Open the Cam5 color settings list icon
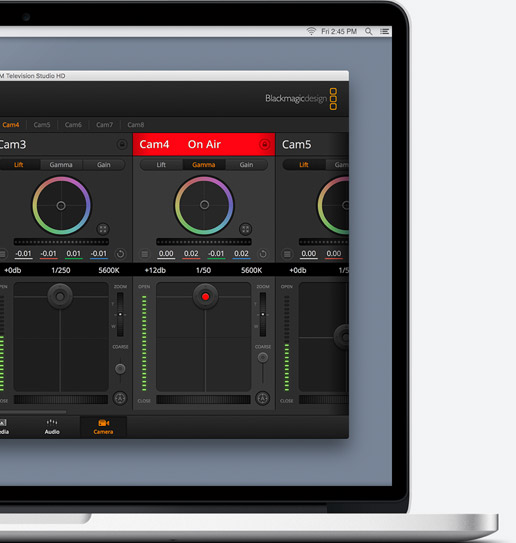Image resolution: width=516 pixels, height=543 pixels. [x=287, y=254]
